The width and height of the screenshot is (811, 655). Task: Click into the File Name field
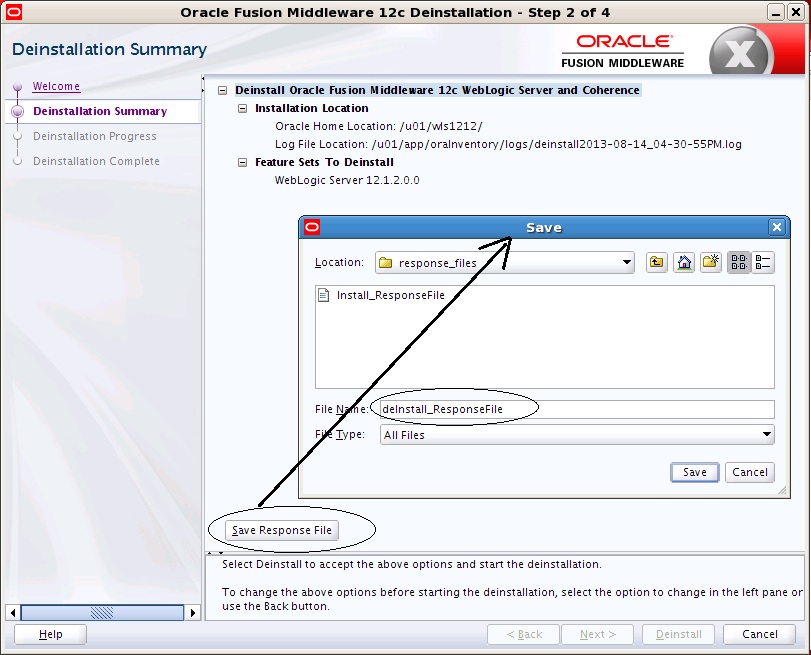tap(577, 409)
